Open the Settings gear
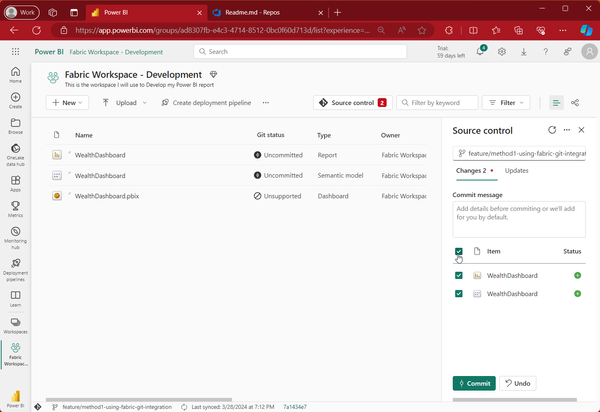The height and width of the screenshot is (412, 600). pyautogui.click(x=502, y=52)
